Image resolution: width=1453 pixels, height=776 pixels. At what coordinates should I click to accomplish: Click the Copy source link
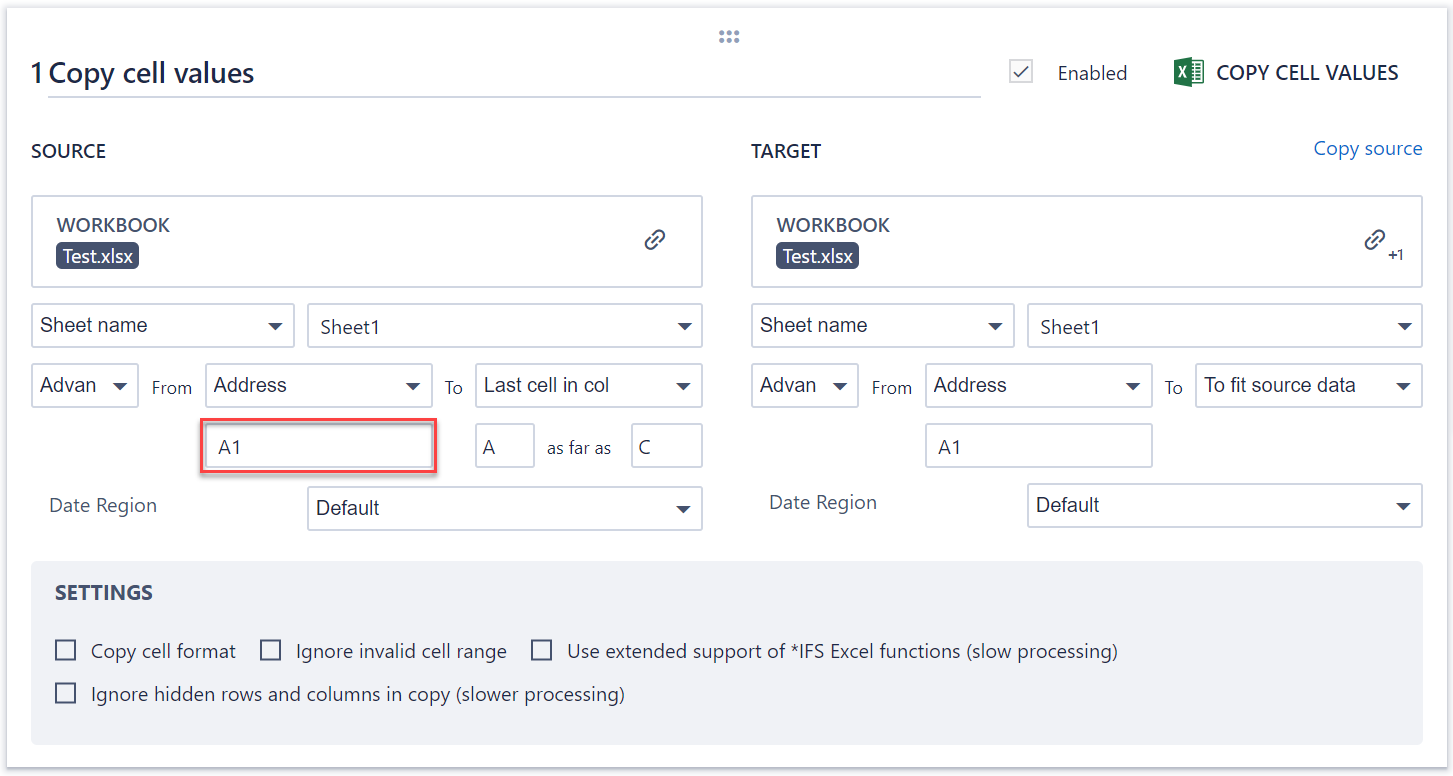(1367, 149)
